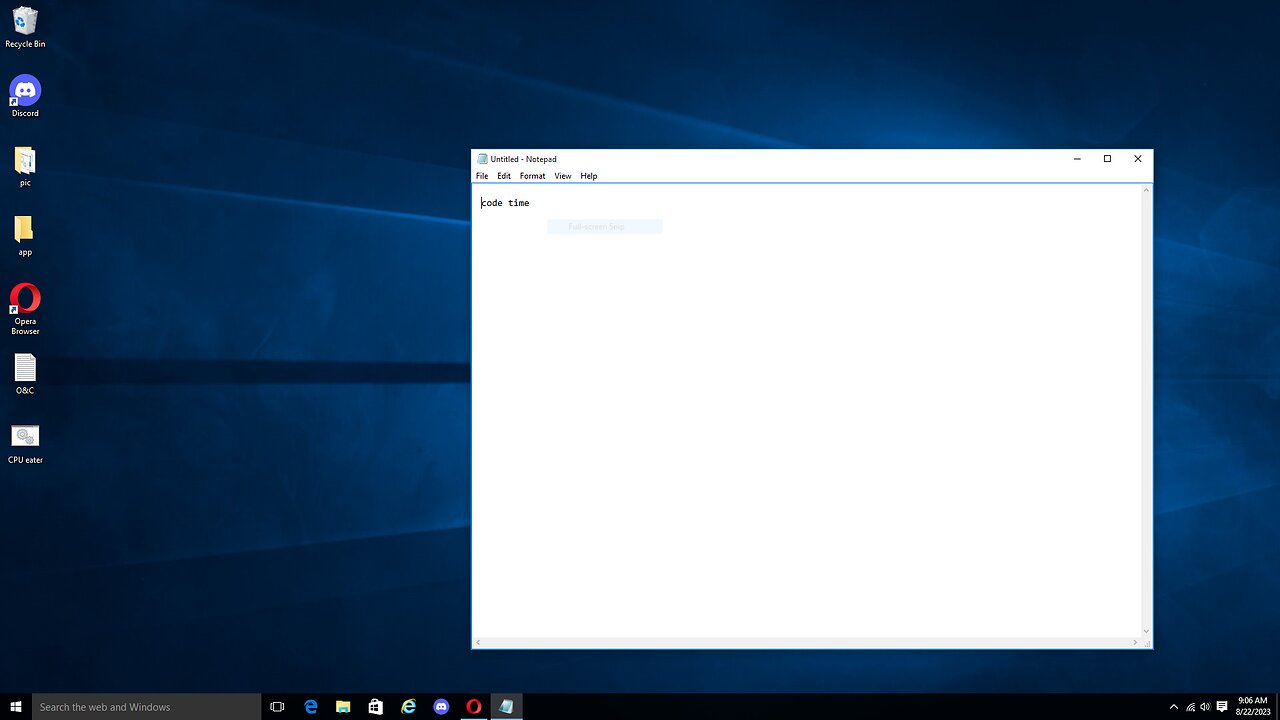Screen dimensions: 1280x720
Task: Open the View menu in Notepad
Action: [563, 176]
